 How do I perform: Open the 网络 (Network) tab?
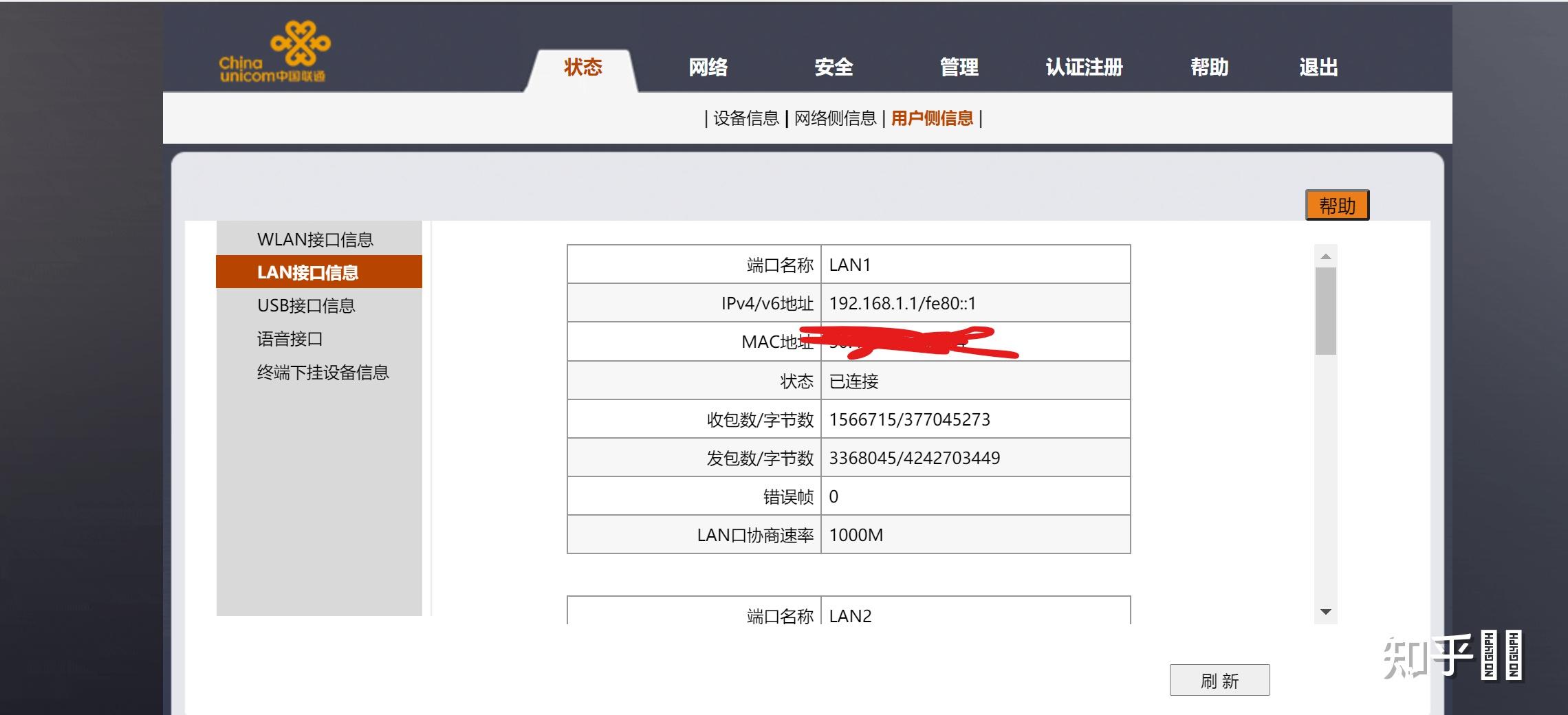tap(707, 67)
